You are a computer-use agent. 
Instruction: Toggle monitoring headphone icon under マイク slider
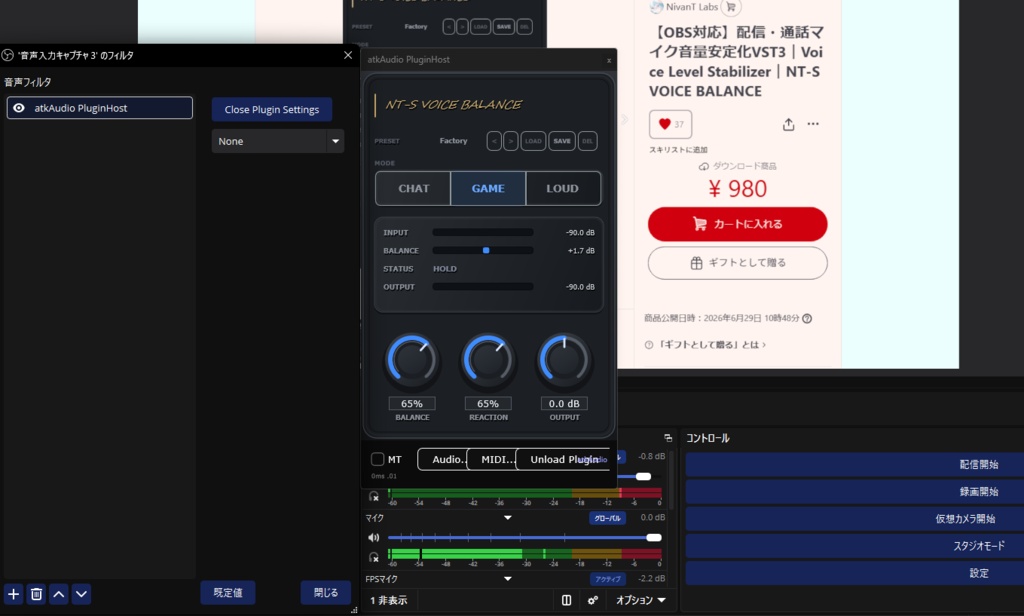click(x=374, y=557)
